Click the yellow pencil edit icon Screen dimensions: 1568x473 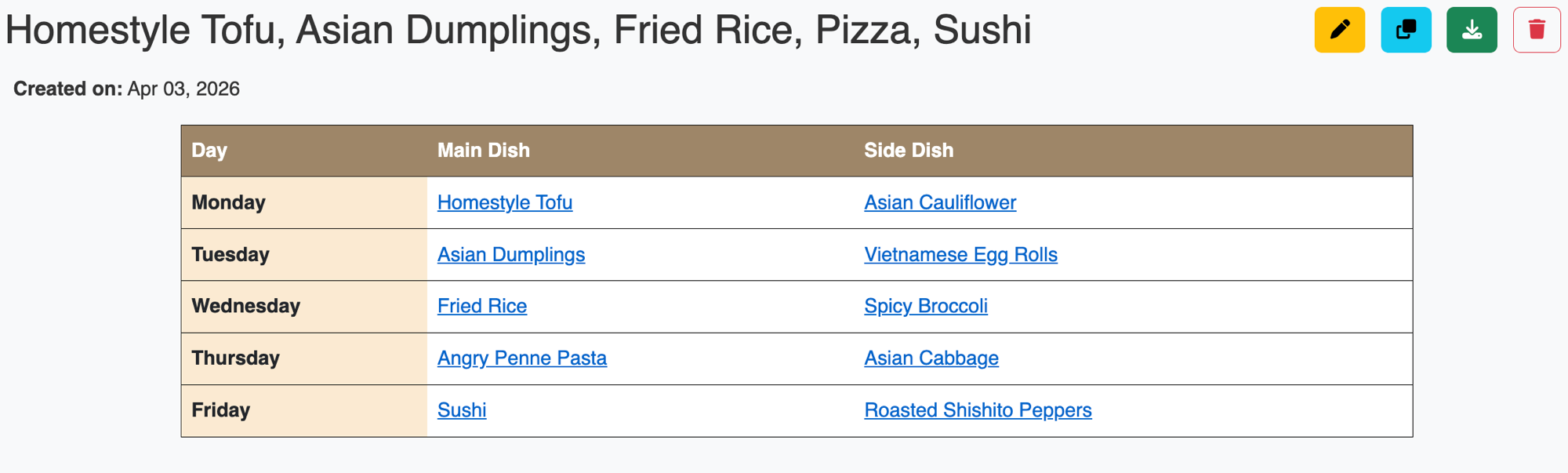coord(1339,30)
